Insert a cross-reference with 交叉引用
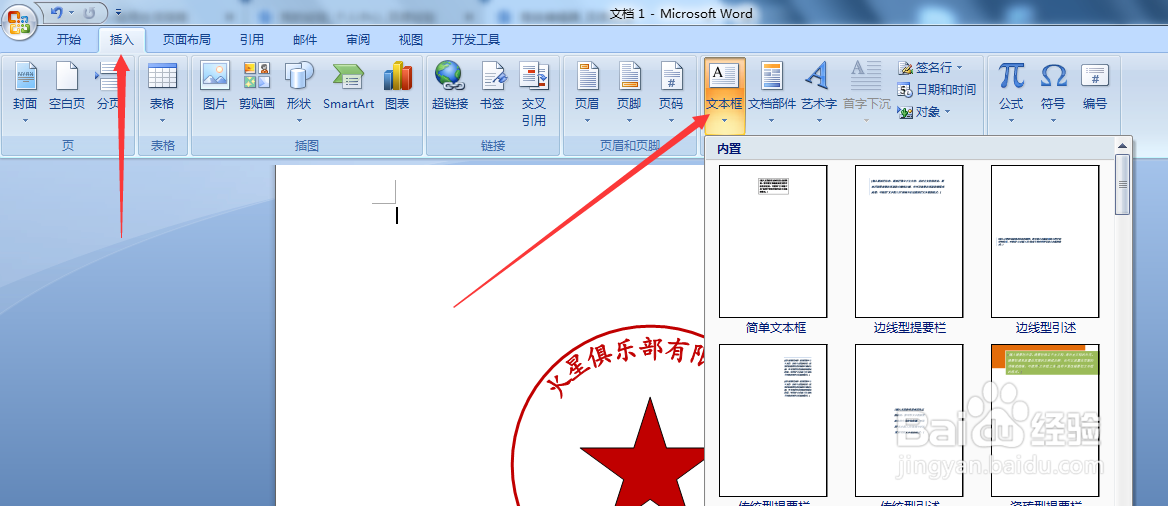1168x506 pixels. click(x=533, y=92)
